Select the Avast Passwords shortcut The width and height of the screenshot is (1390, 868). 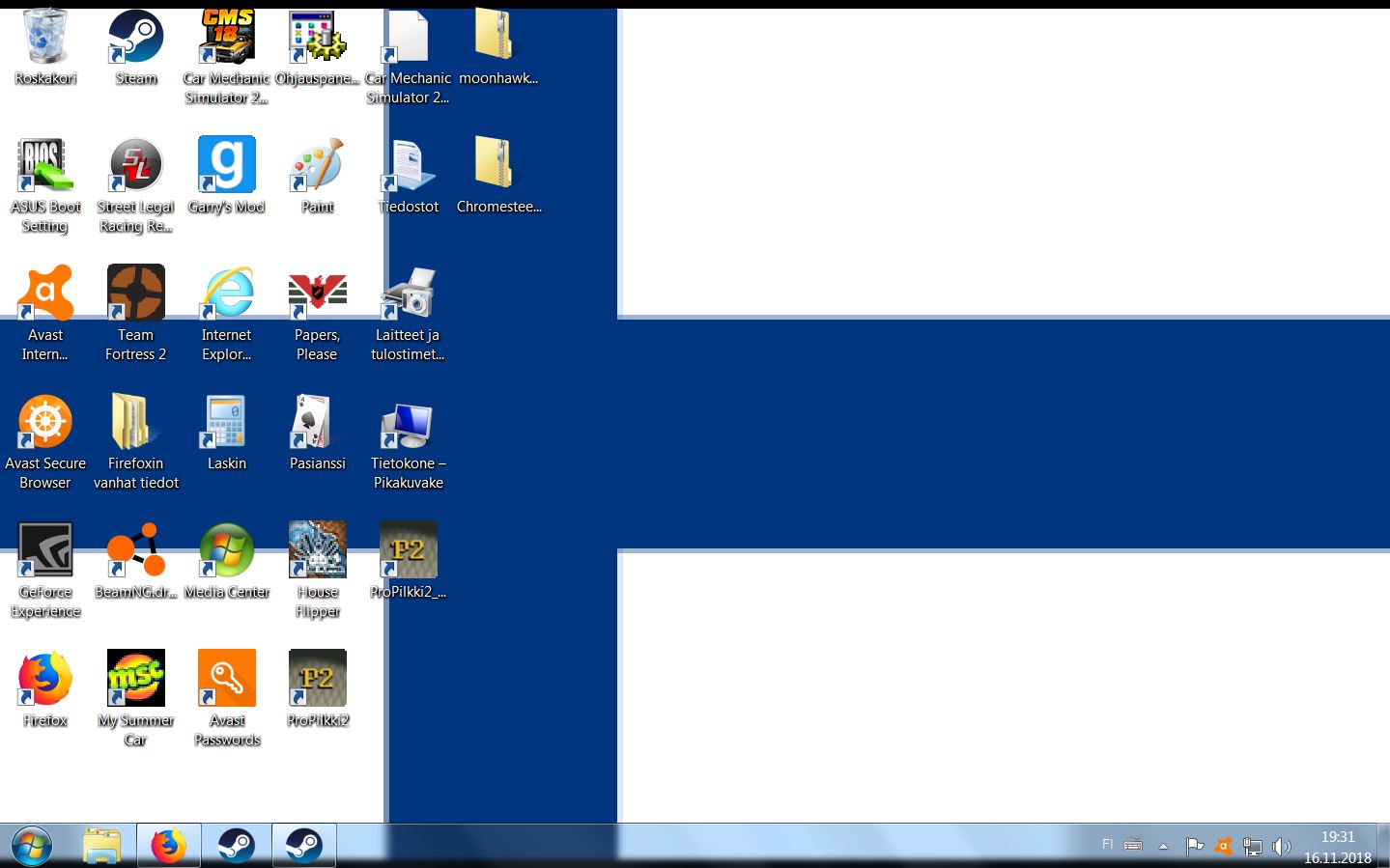(x=227, y=700)
